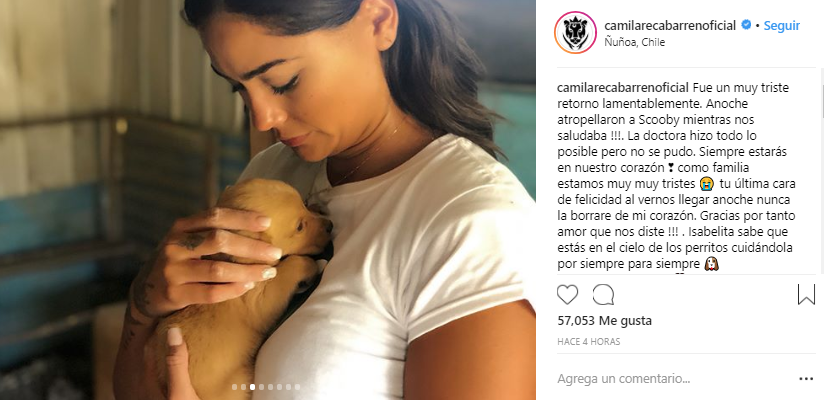Click the dog emoji ending the caption

click(x=712, y=264)
